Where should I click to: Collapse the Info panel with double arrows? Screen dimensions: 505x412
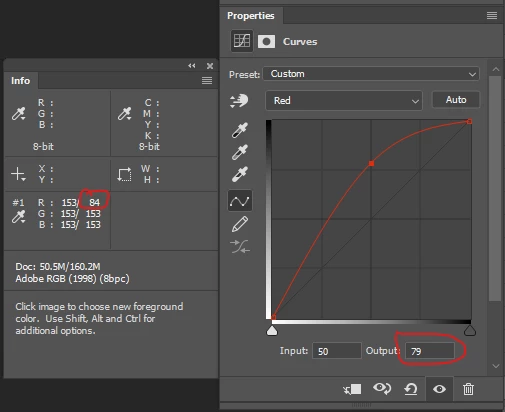(192, 66)
